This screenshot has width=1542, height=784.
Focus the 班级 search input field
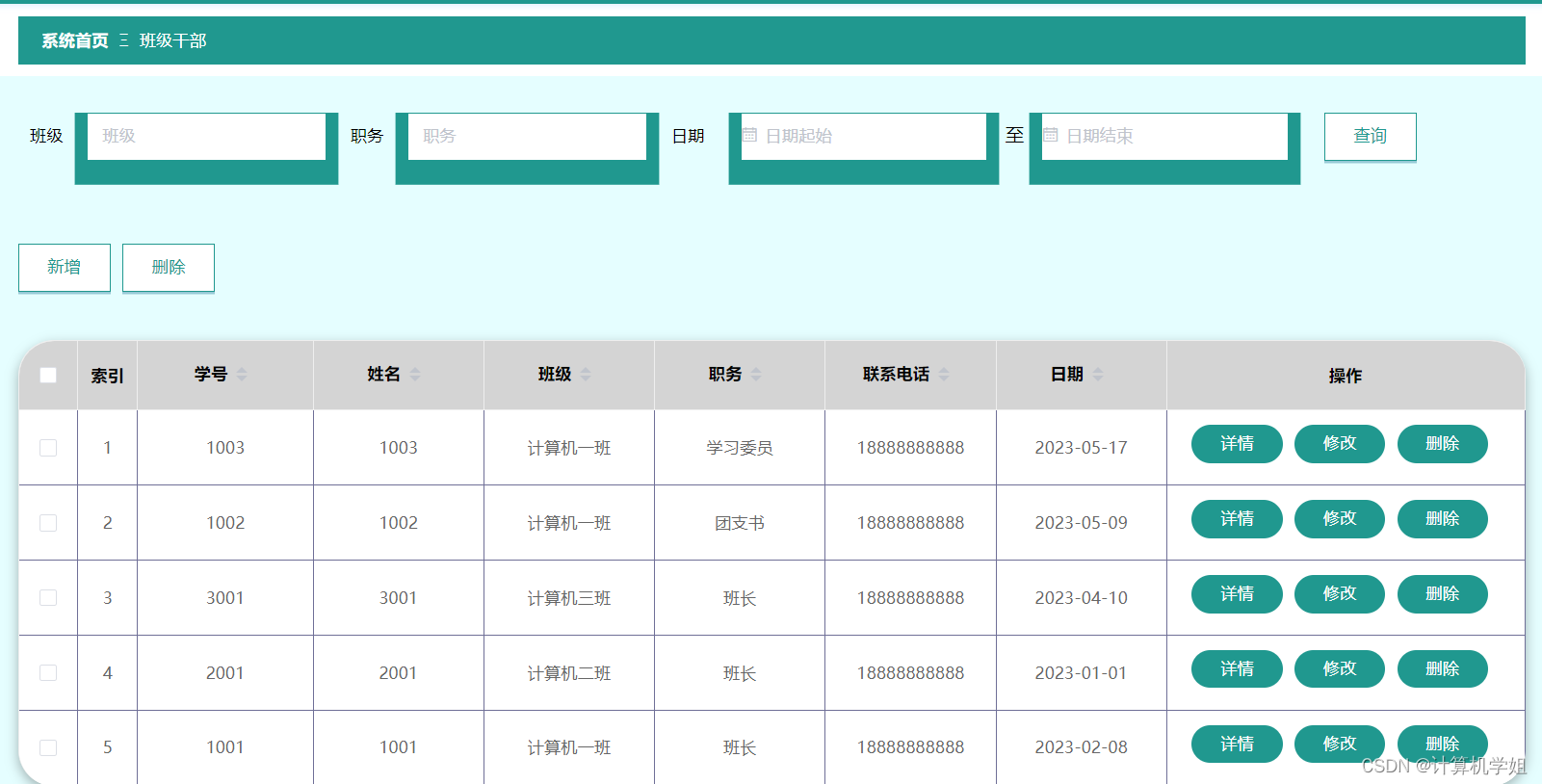[207, 137]
